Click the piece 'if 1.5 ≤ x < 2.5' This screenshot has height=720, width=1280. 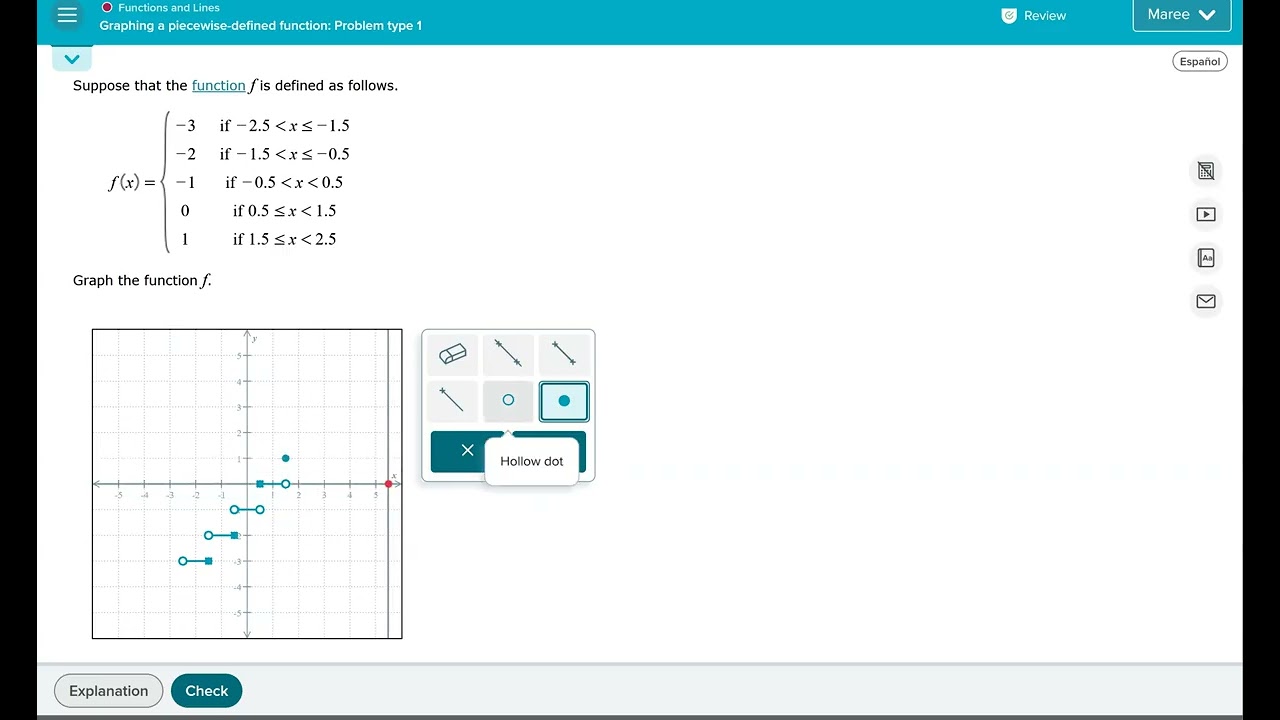tap(284, 239)
